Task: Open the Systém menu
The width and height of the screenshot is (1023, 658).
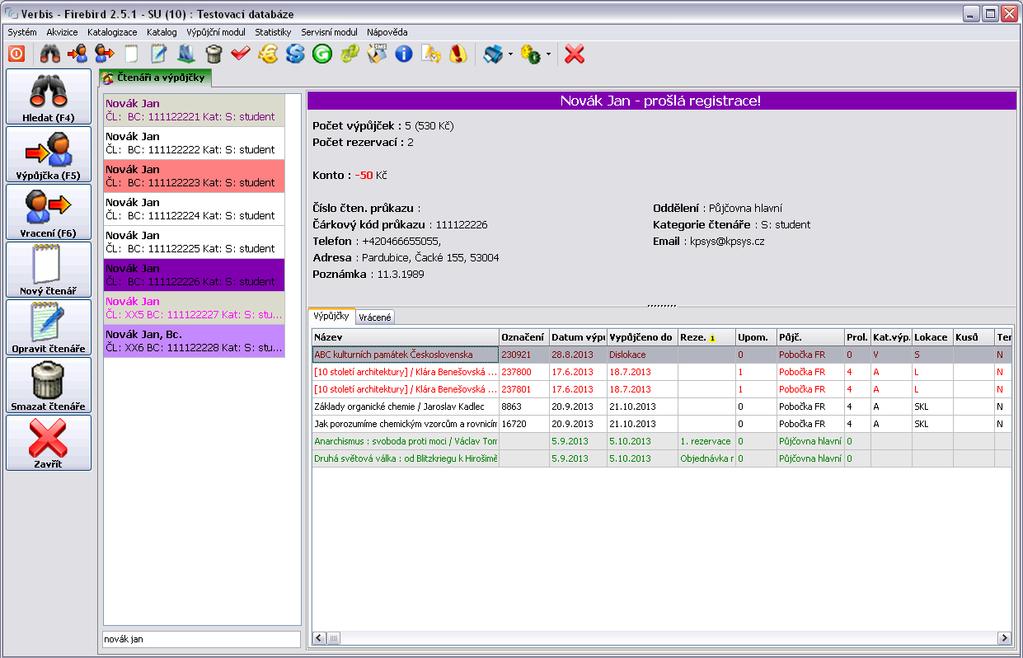Action: click(x=22, y=32)
